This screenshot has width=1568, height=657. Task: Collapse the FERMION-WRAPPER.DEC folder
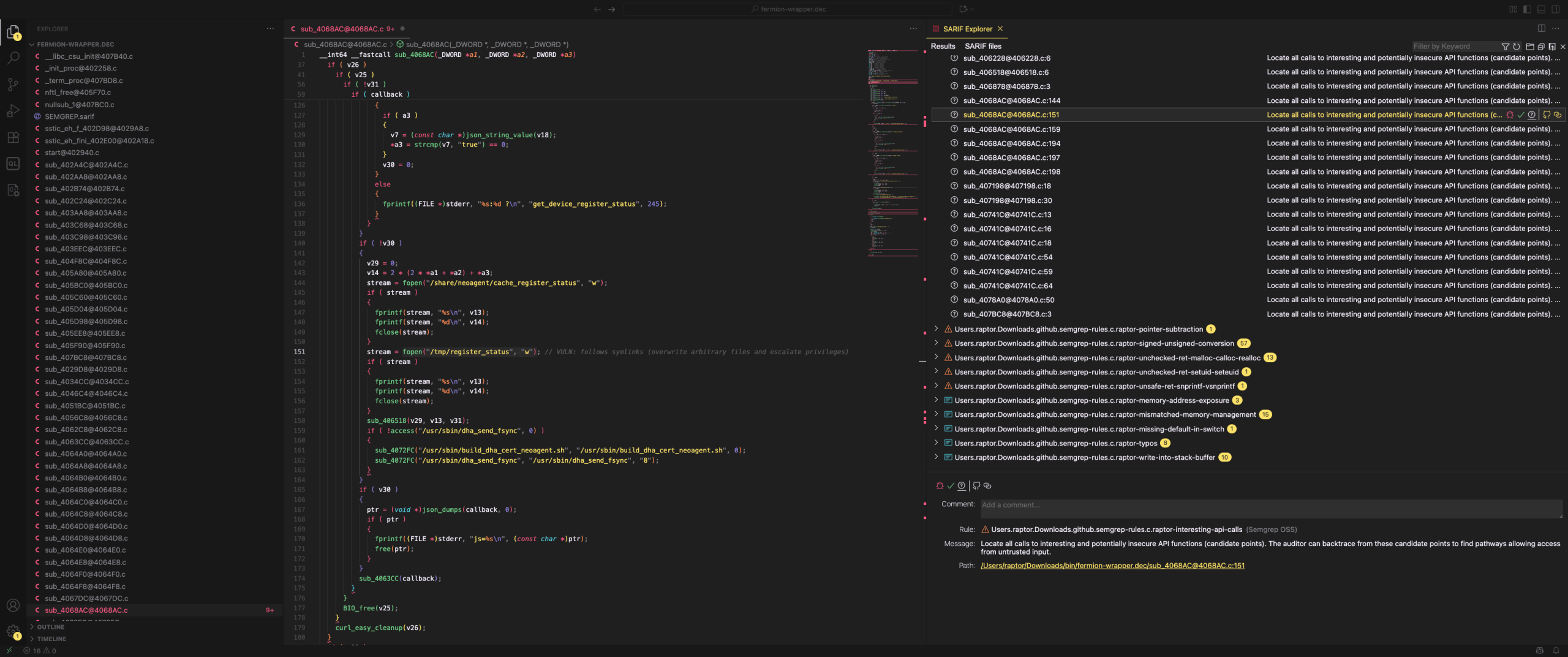tap(75, 45)
